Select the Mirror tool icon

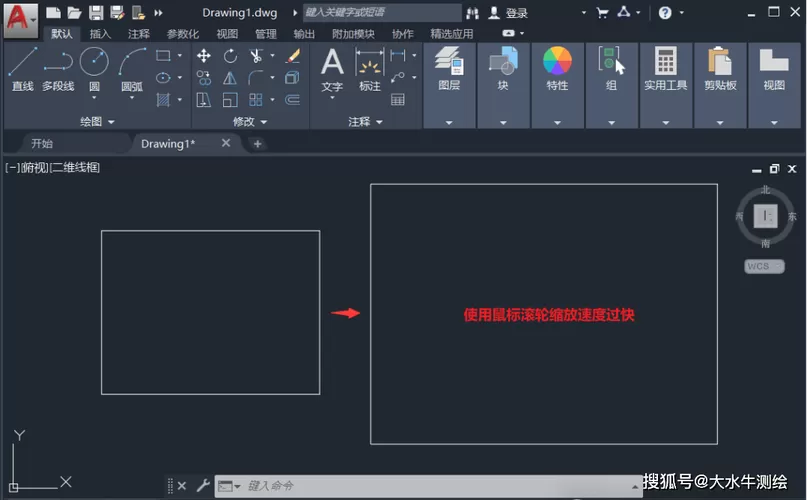[230, 78]
